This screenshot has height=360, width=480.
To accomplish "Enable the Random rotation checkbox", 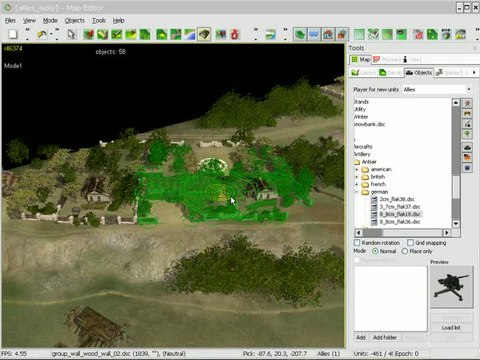I will pyautogui.click(x=357, y=242).
